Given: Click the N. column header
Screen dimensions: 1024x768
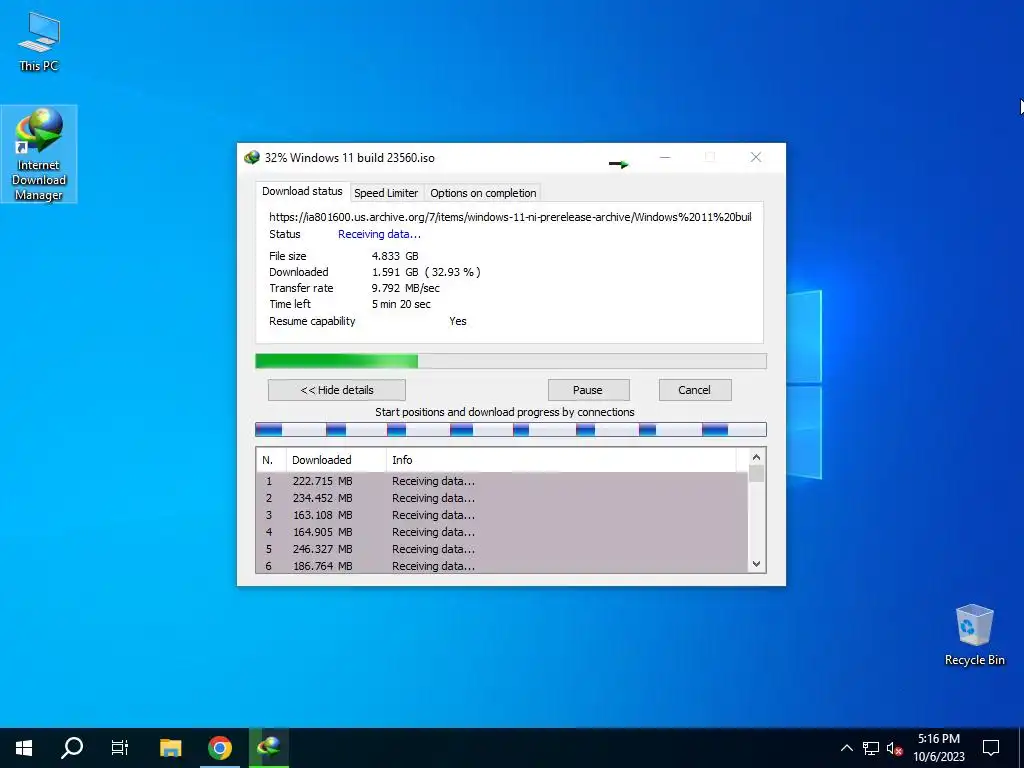Looking at the screenshot, I should coord(271,460).
